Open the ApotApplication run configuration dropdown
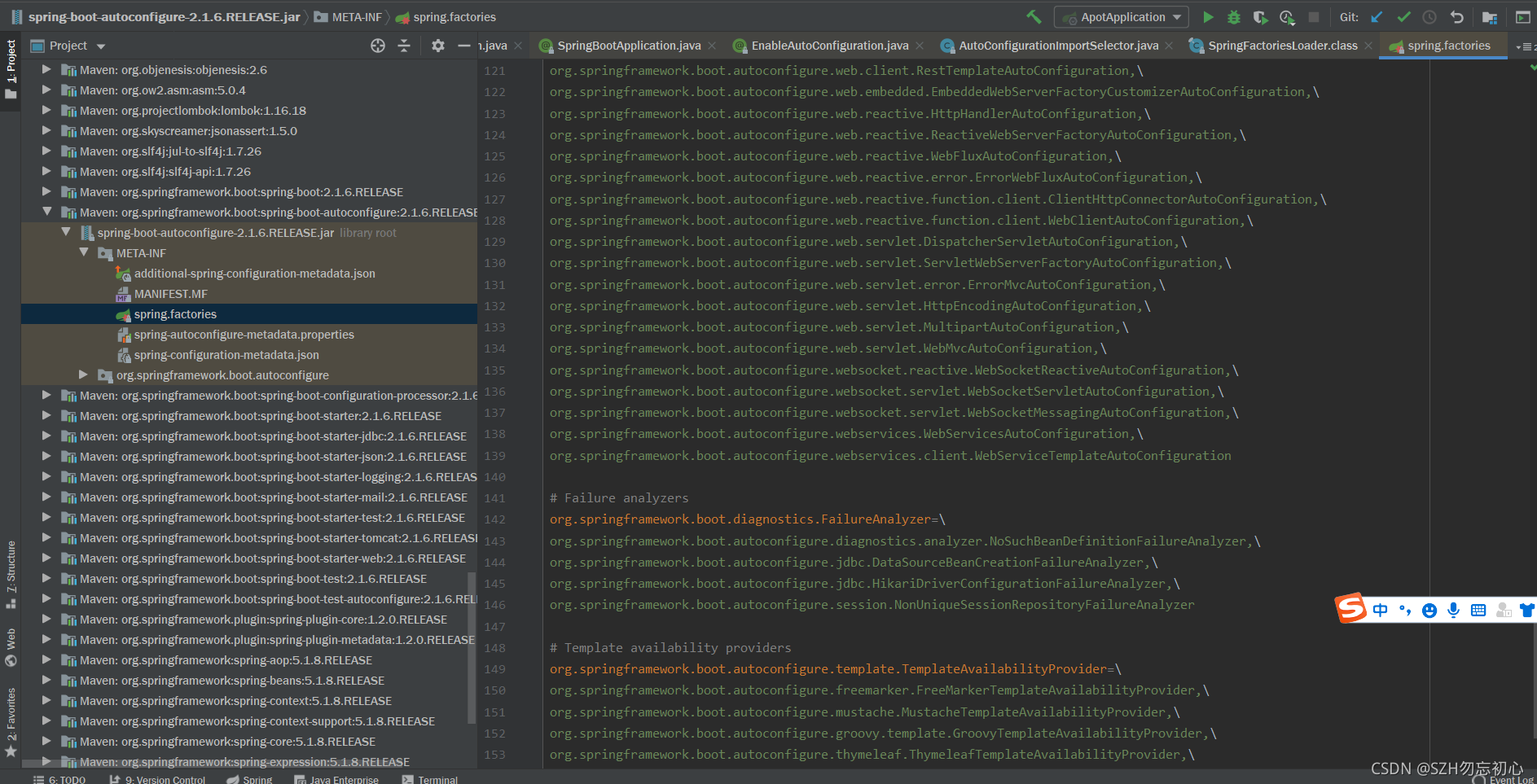 pyautogui.click(x=1122, y=17)
